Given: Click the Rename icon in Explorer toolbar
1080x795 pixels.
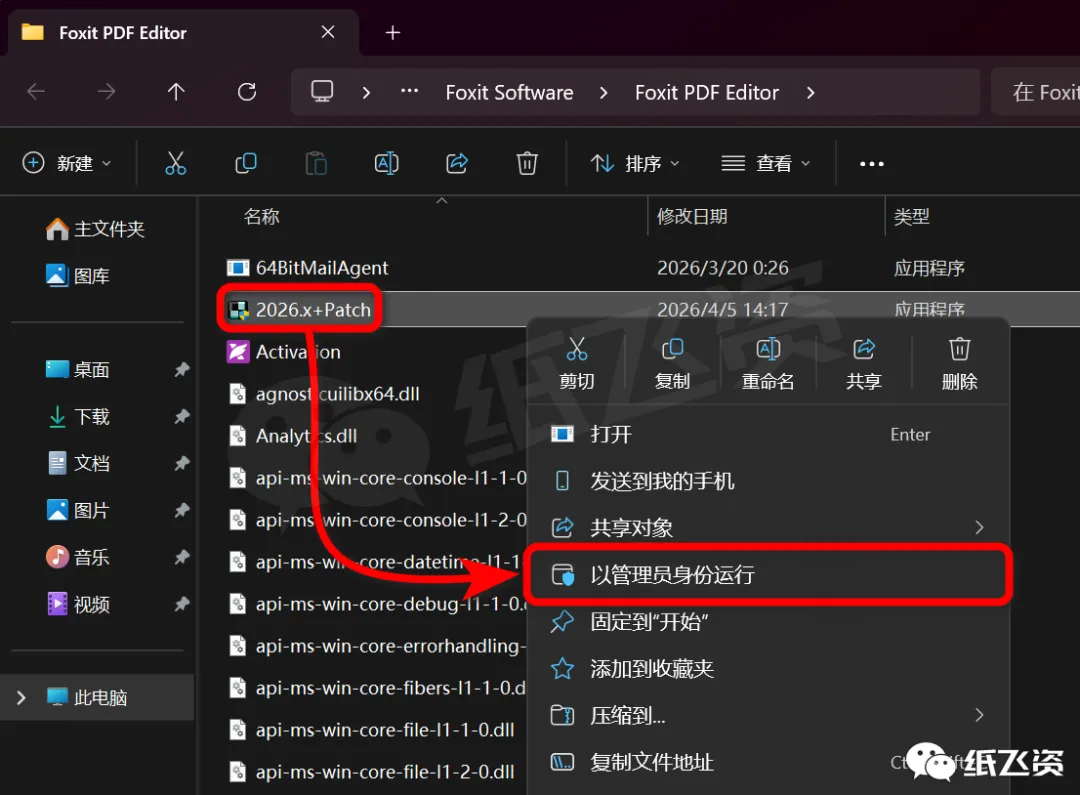Looking at the screenshot, I should (x=386, y=163).
